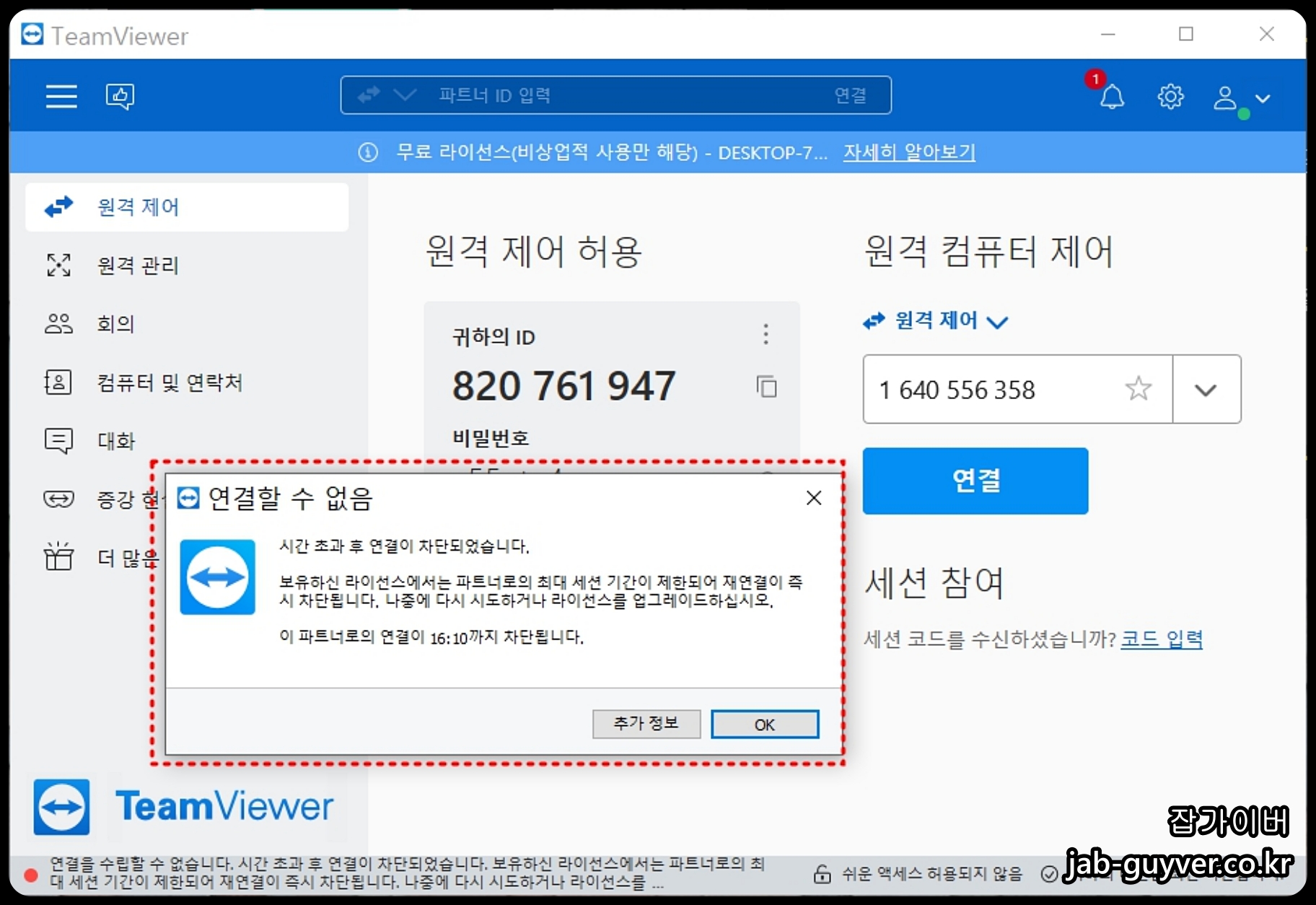Image resolution: width=1316 pixels, height=905 pixels.
Task: Click the augmented reality sidebar icon
Action: coord(58,499)
